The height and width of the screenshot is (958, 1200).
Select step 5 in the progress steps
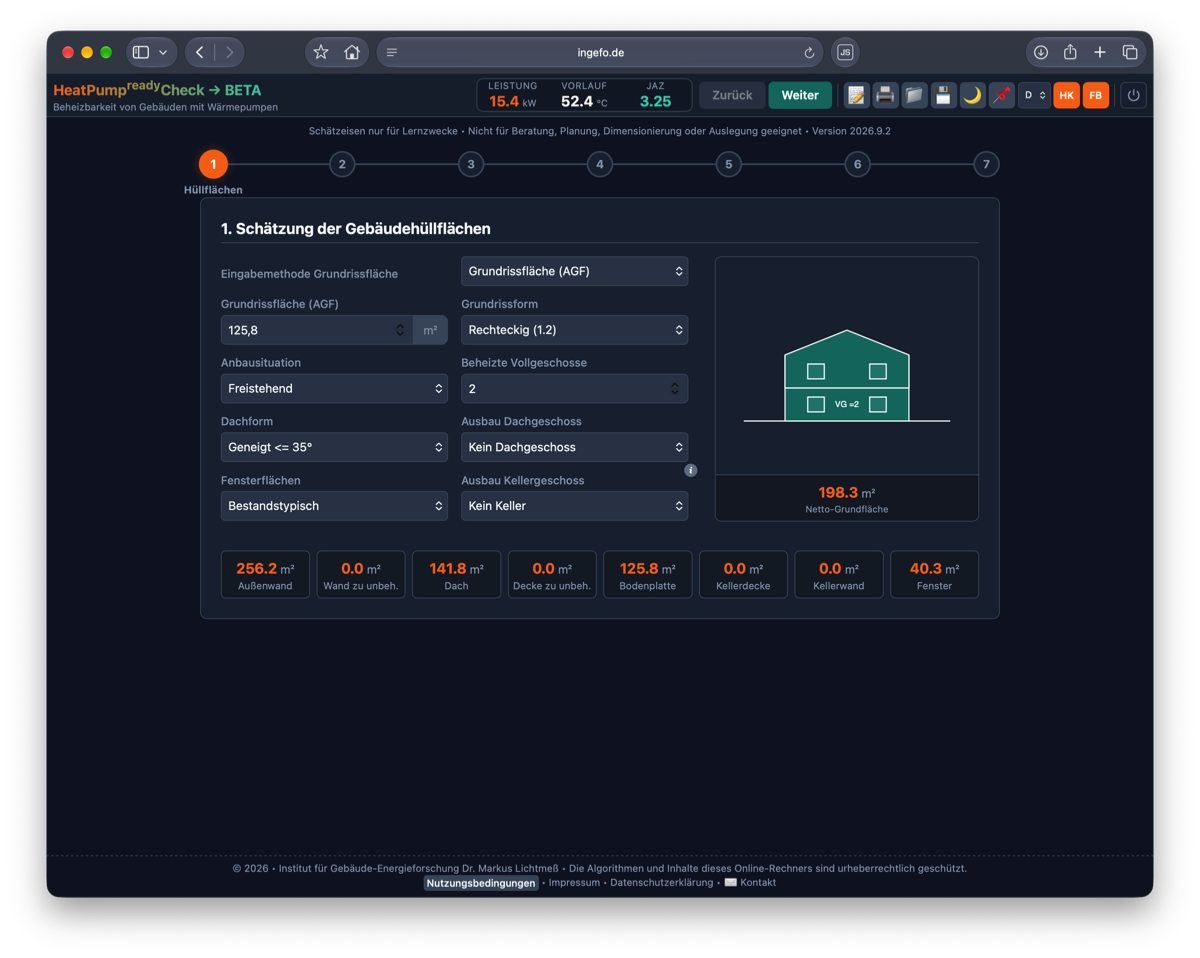click(728, 164)
